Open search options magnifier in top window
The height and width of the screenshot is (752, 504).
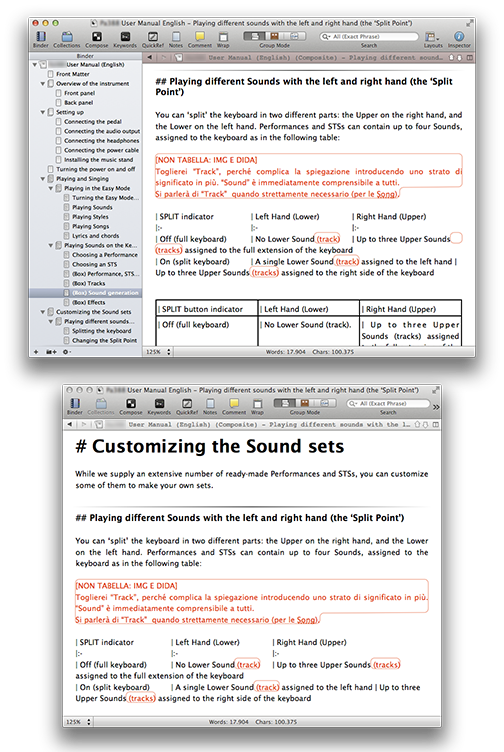click(326, 36)
